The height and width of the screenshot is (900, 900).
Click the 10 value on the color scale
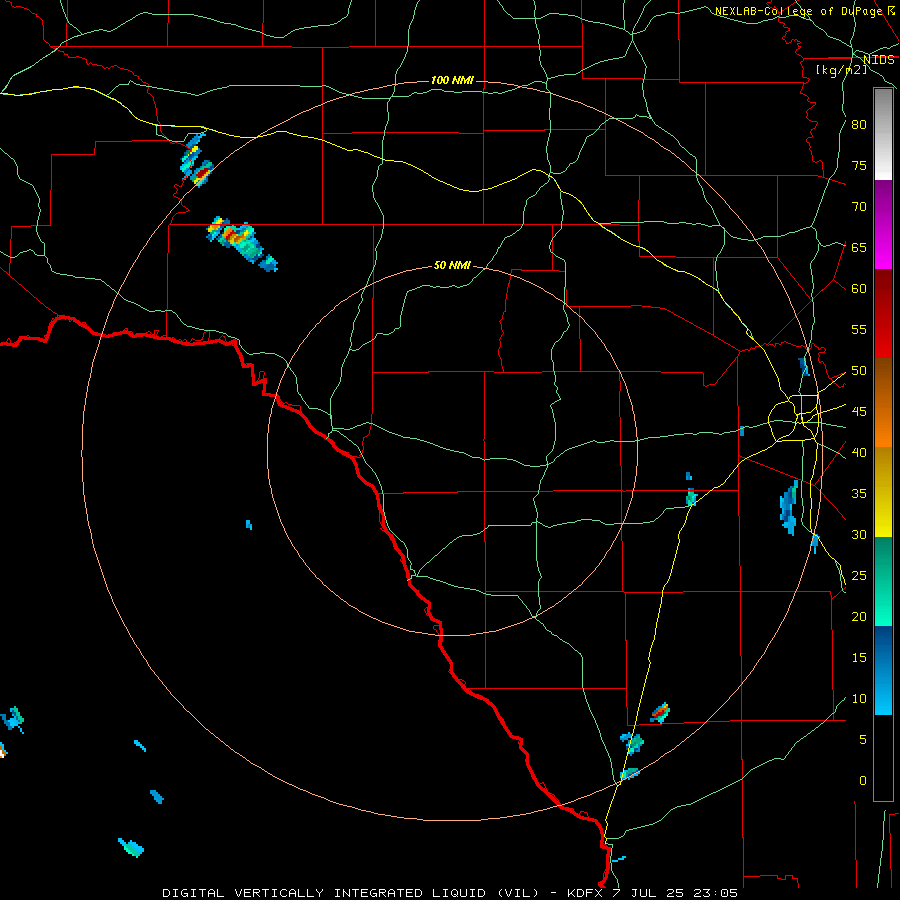[x=859, y=699]
